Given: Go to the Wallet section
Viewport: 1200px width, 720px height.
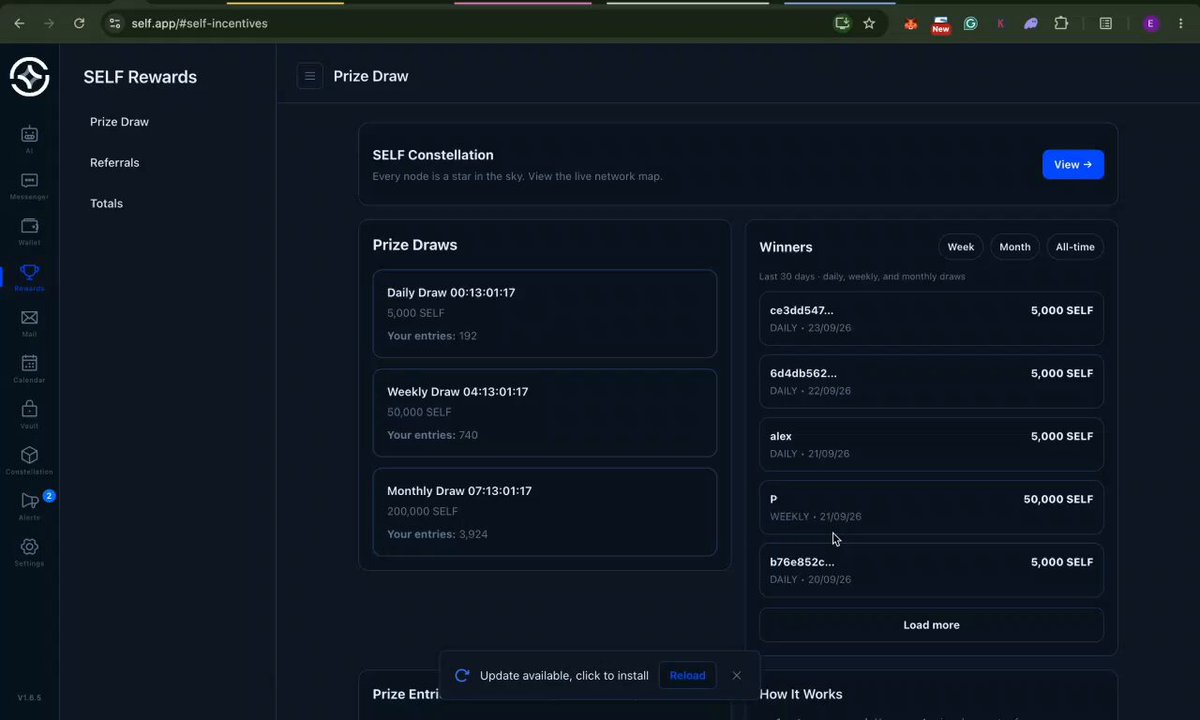Looking at the screenshot, I should [29, 231].
